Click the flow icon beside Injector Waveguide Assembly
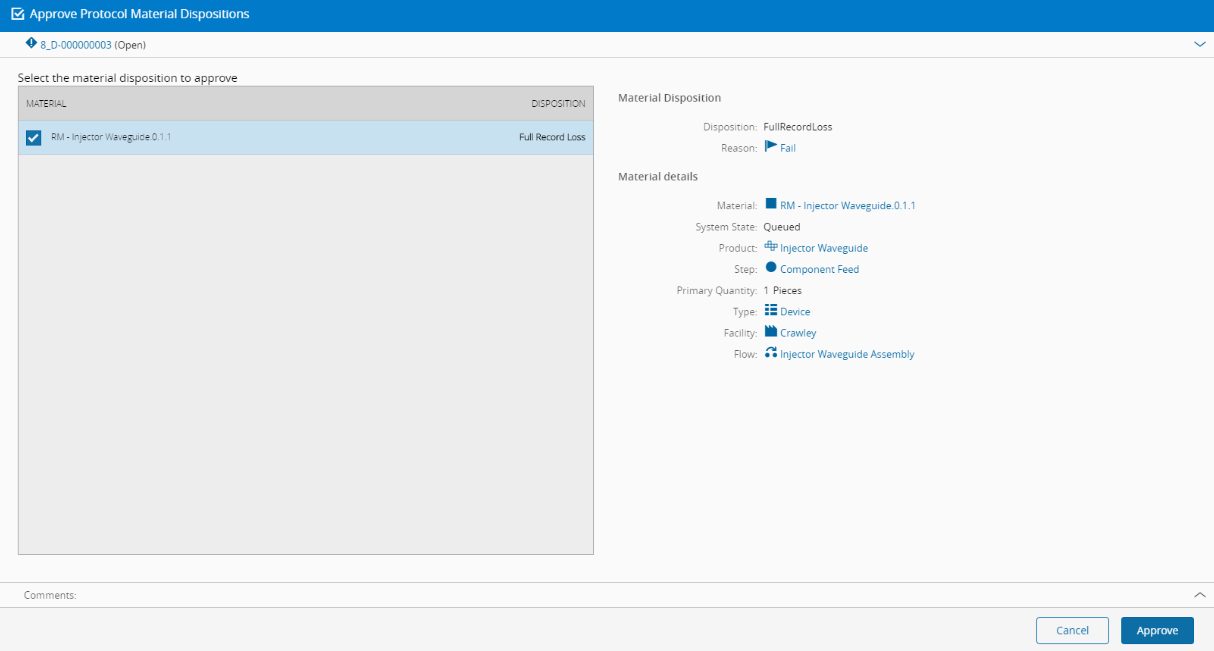The image size is (1214, 651). [x=770, y=353]
